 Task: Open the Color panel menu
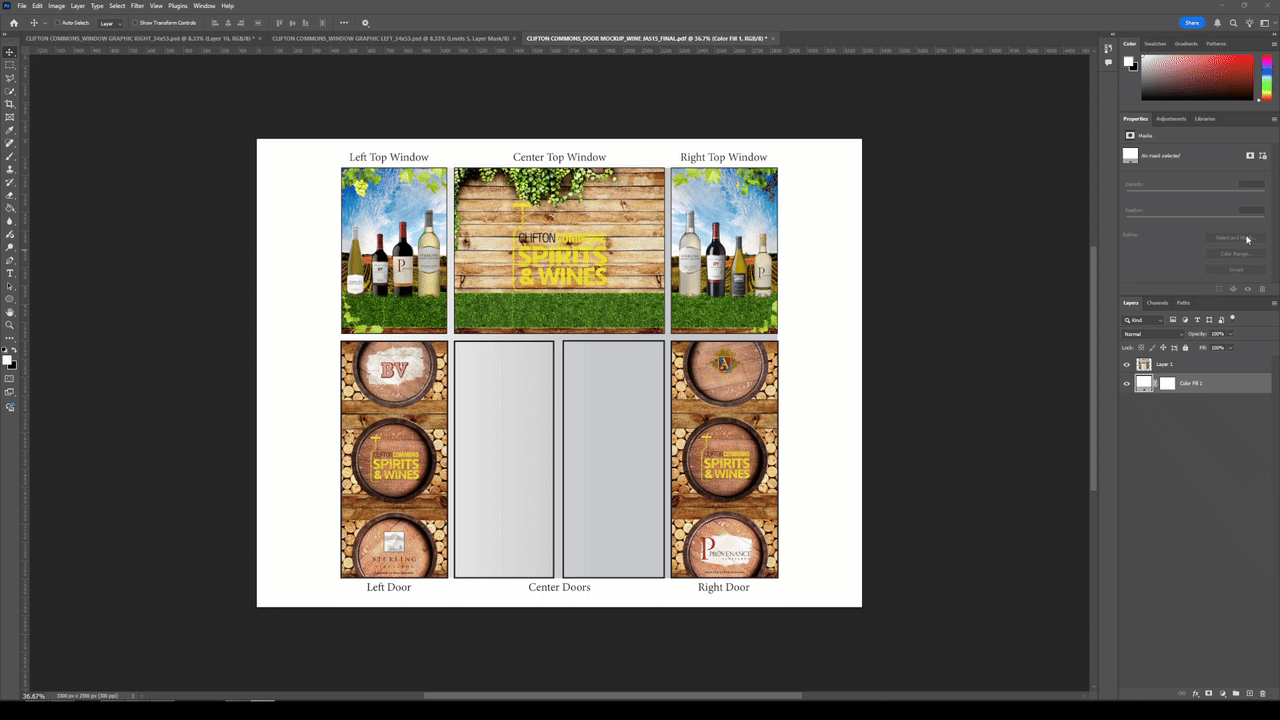click(x=1274, y=44)
